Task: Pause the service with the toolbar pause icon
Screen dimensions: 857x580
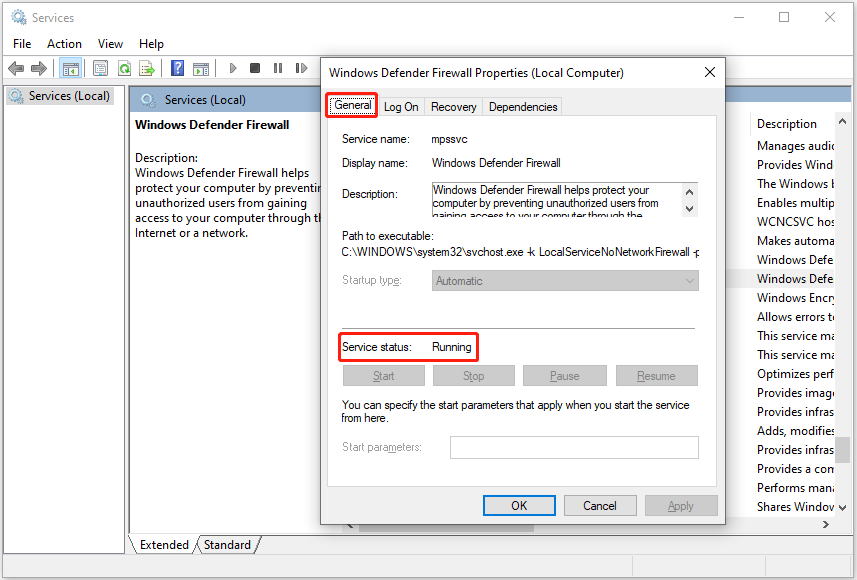Action: pos(278,68)
